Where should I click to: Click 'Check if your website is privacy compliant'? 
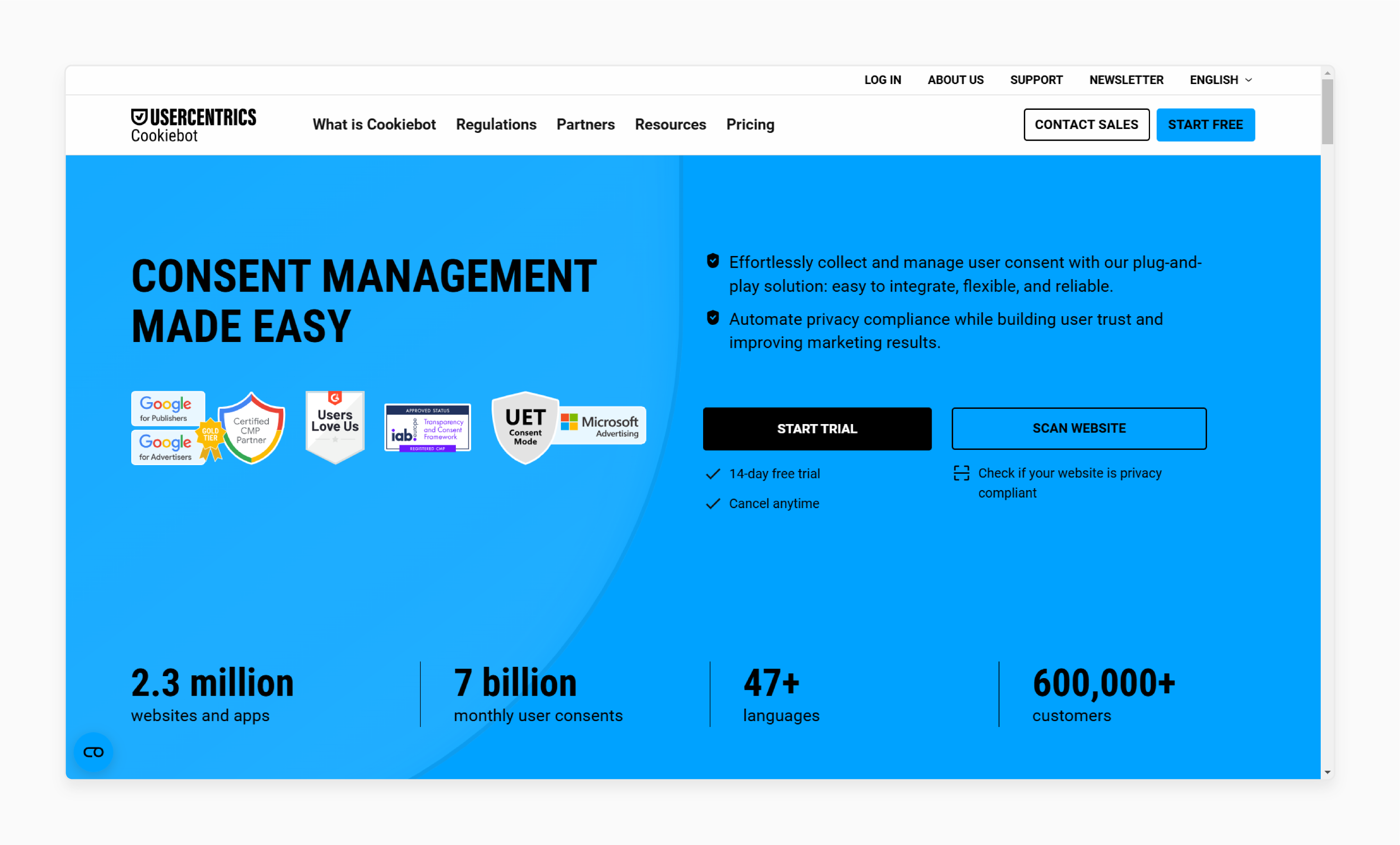(x=1069, y=483)
